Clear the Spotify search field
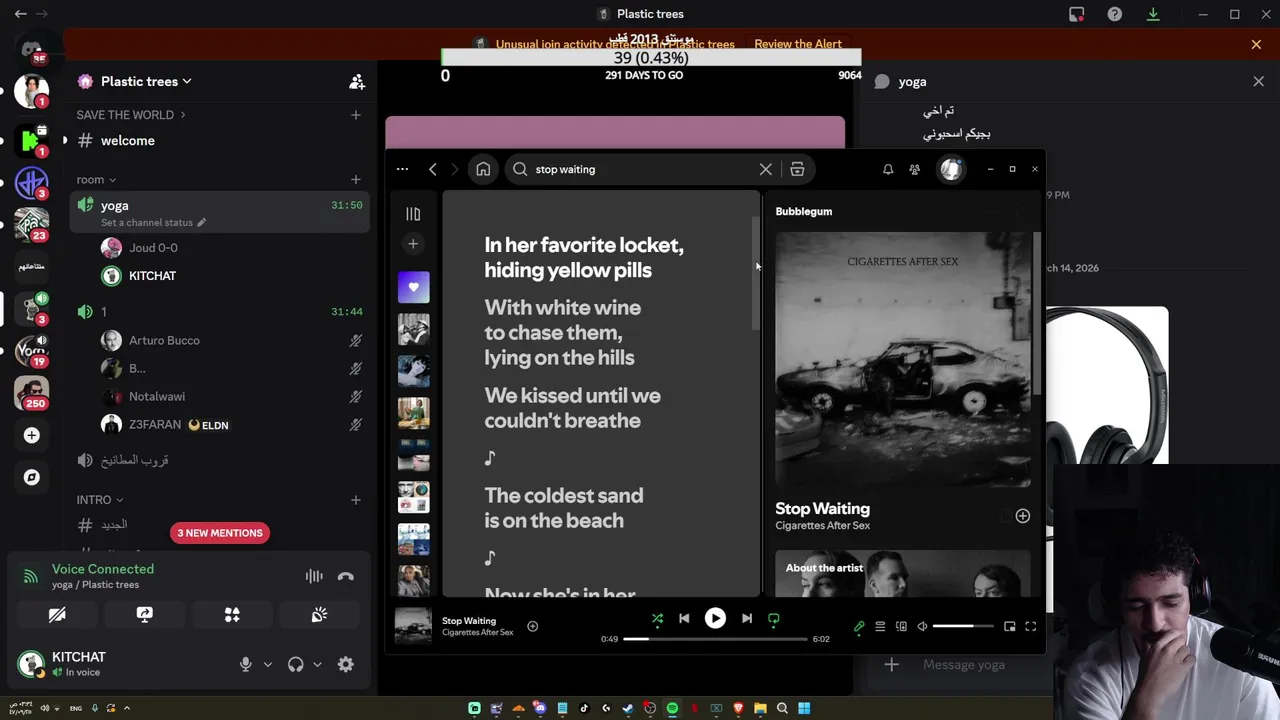The height and width of the screenshot is (720, 1280). point(766,170)
